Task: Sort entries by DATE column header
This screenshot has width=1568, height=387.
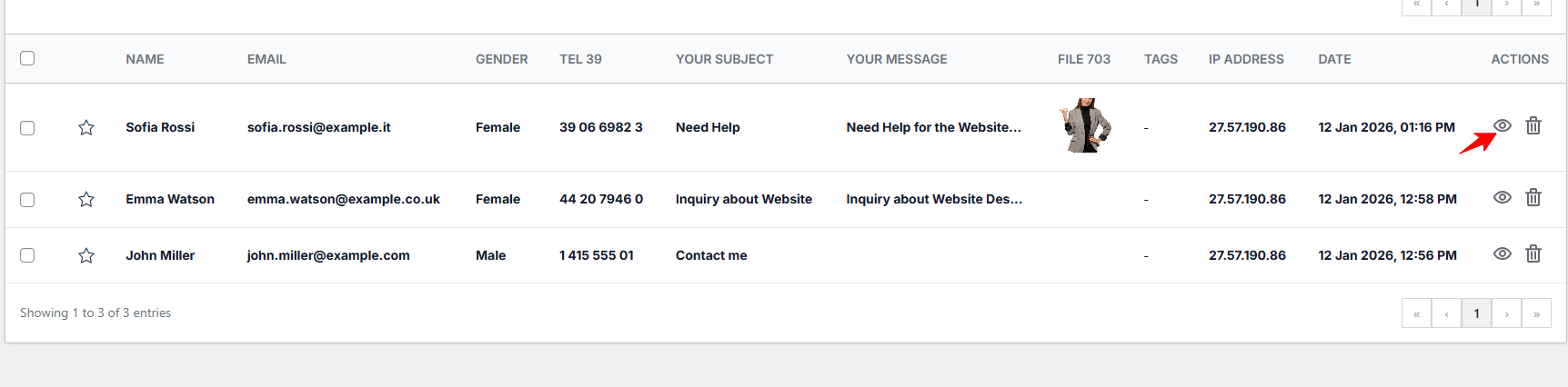Action: pyautogui.click(x=1334, y=59)
